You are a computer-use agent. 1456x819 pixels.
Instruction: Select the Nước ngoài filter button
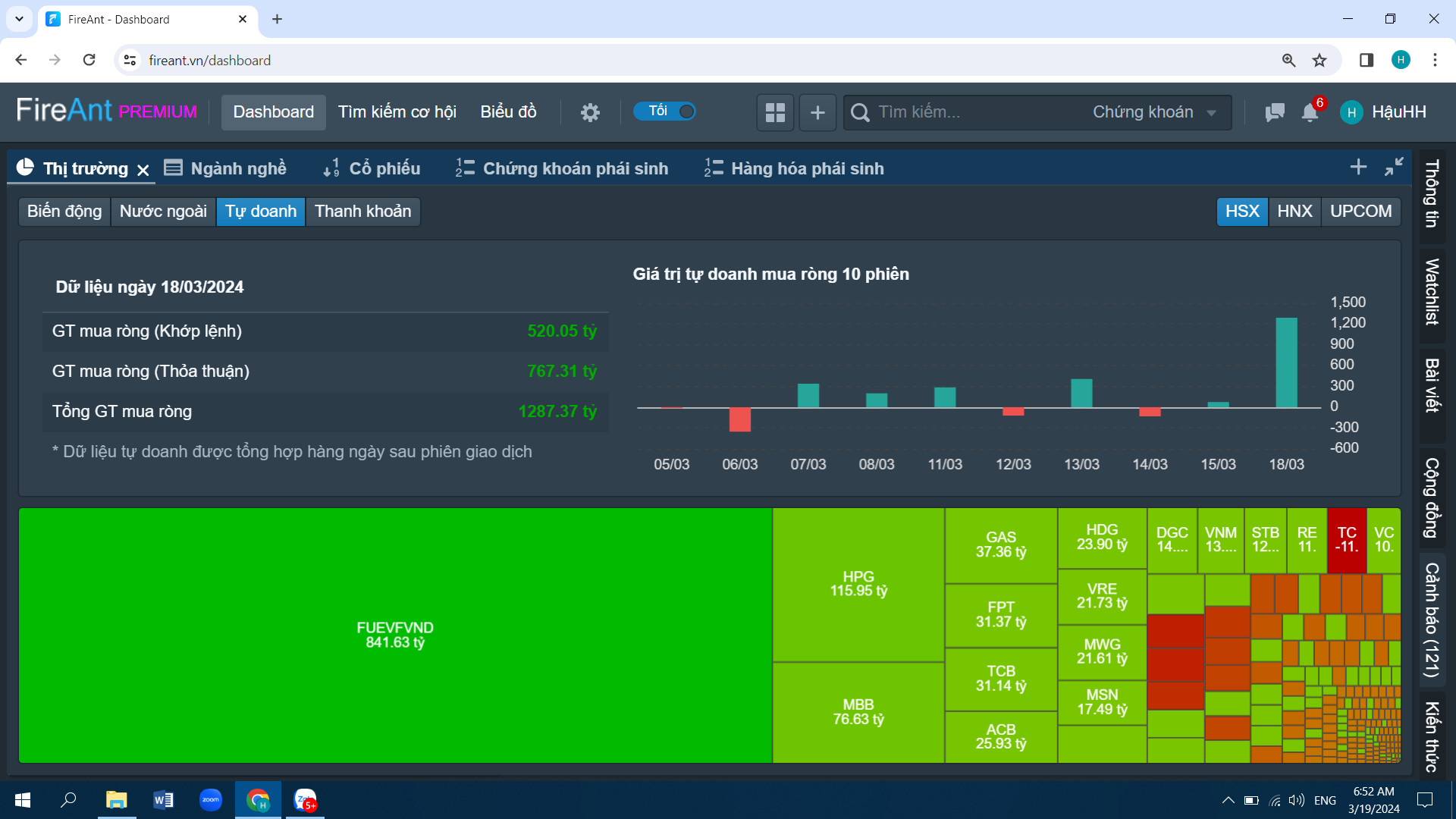tap(163, 211)
